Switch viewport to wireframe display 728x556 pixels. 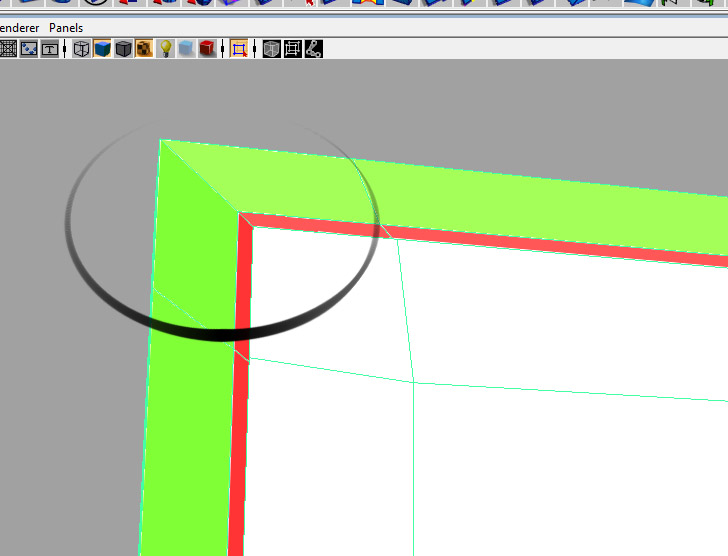point(81,49)
